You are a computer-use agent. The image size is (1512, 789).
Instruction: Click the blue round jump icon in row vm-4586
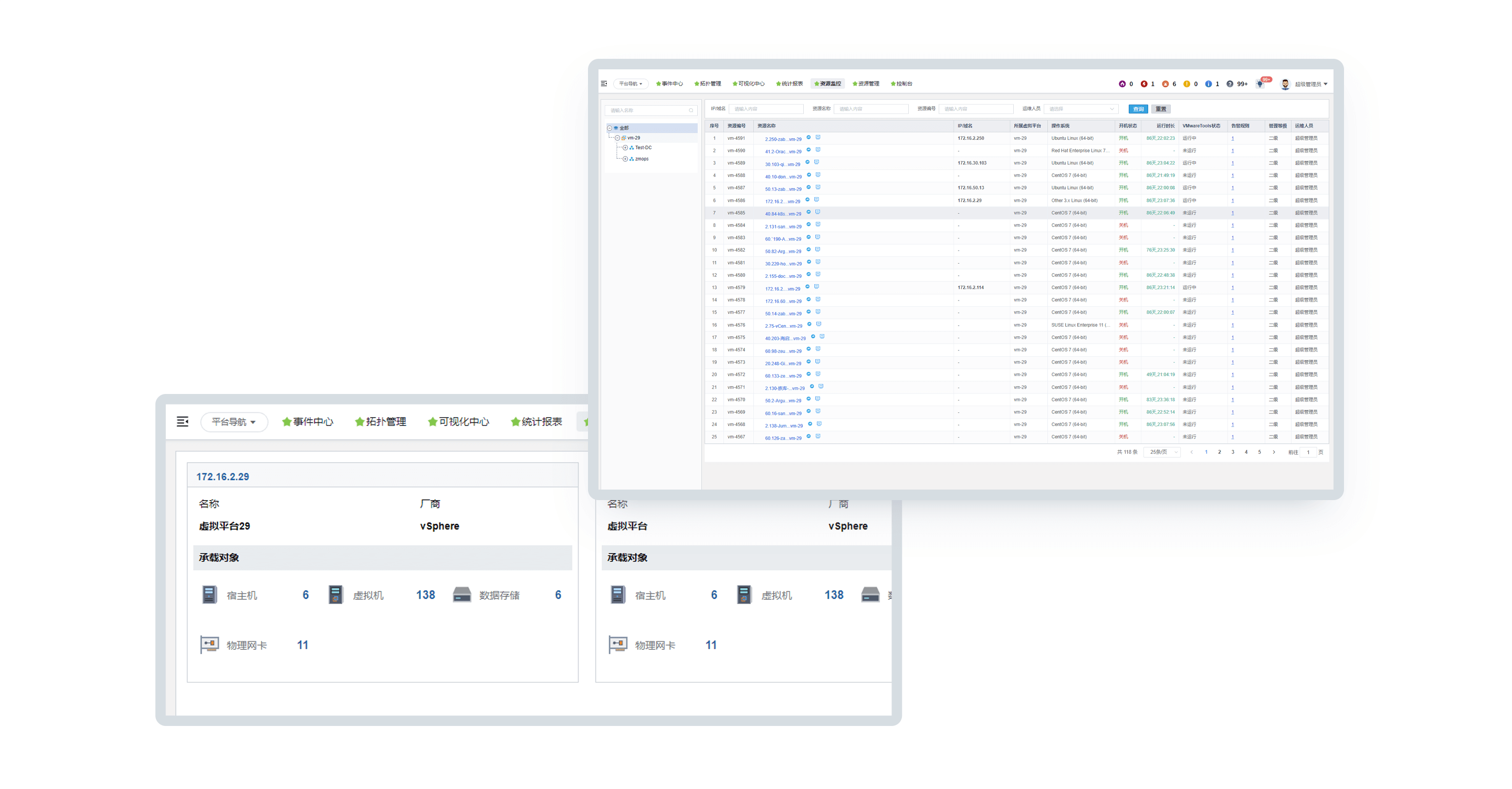point(807,200)
